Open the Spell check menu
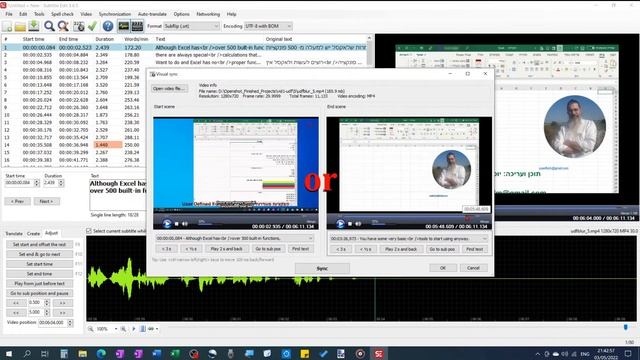The height and width of the screenshot is (360, 640). pos(62,14)
